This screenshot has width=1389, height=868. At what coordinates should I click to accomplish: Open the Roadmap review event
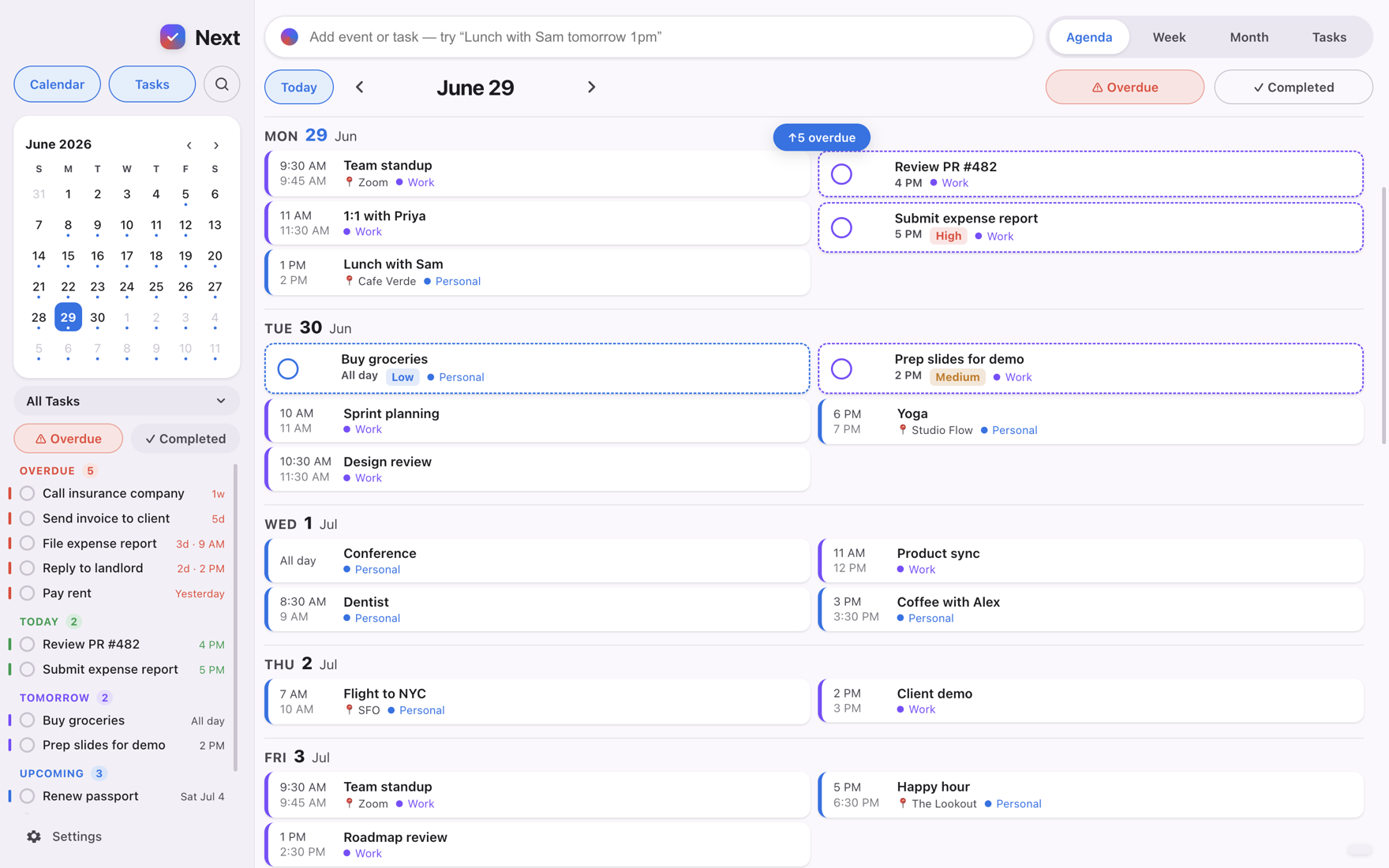click(x=537, y=845)
